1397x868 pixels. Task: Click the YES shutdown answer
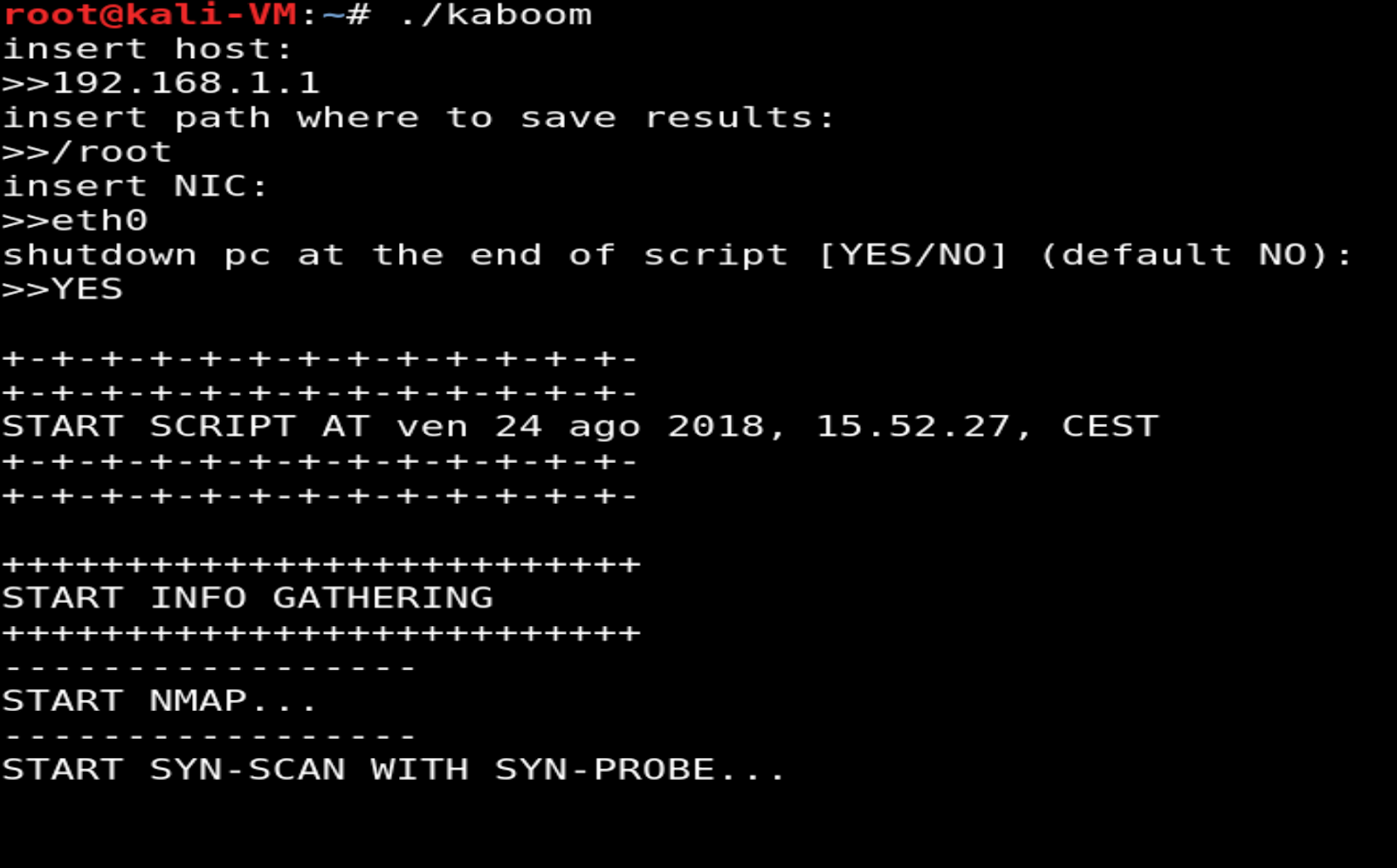[x=87, y=289]
